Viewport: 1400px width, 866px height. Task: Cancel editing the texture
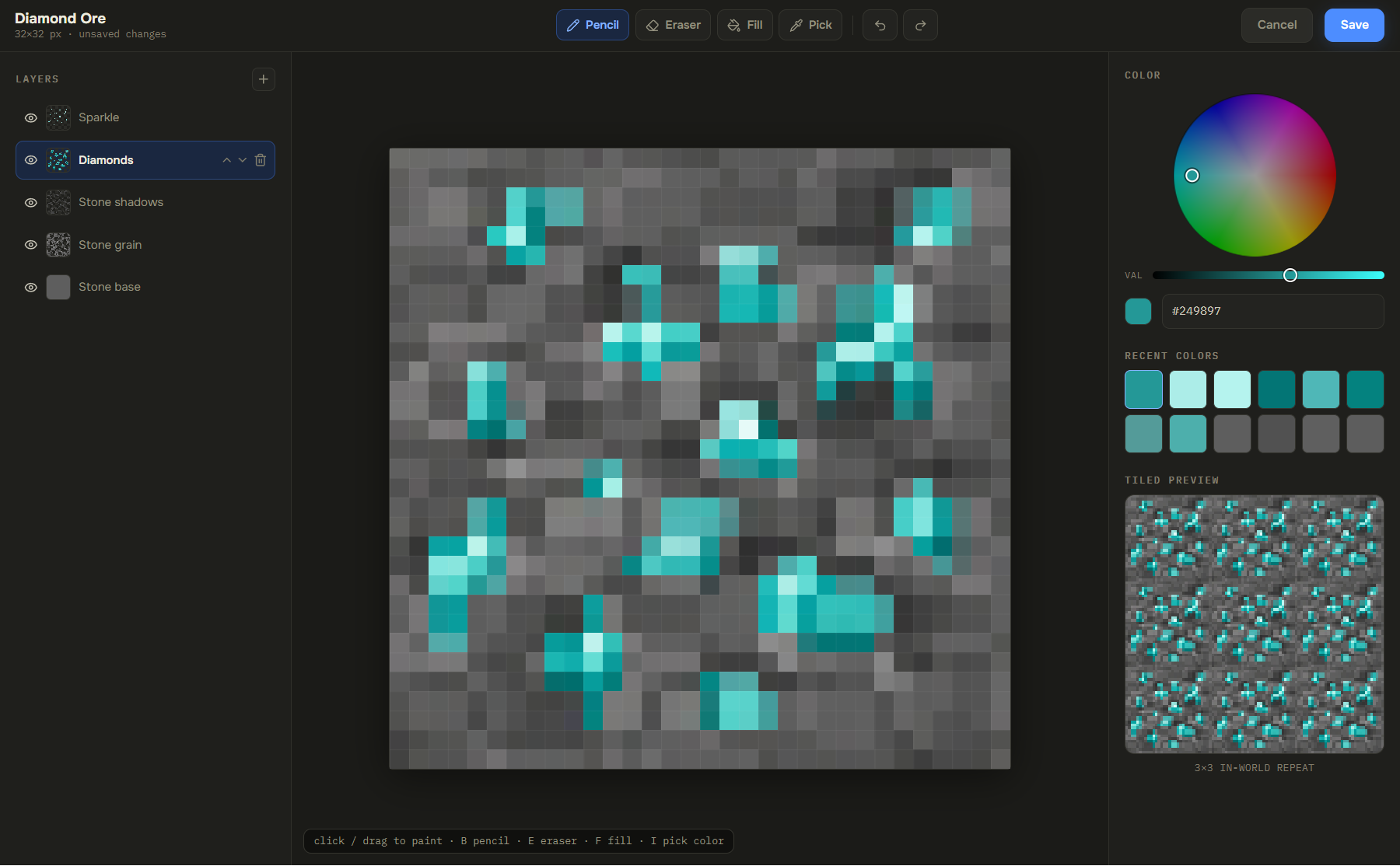[x=1277, y=25]
